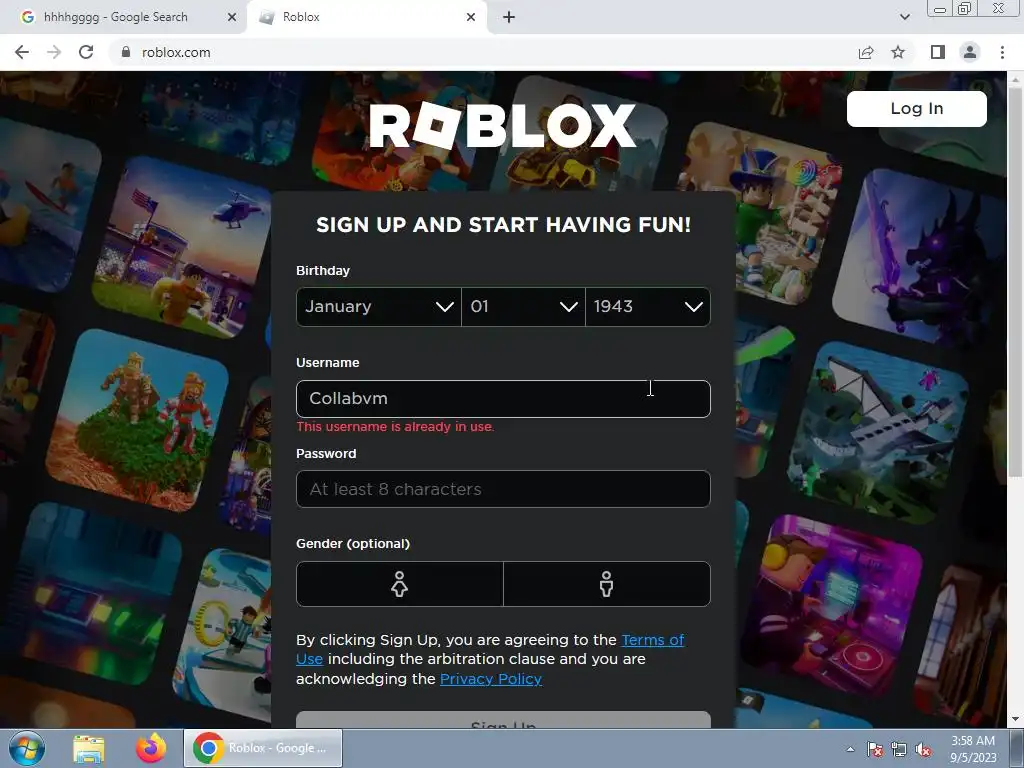Open the taskbar clock showing 3:58 AM
Image resolution: width=1024 pixels, height=768 pixels.
[973, 749]
